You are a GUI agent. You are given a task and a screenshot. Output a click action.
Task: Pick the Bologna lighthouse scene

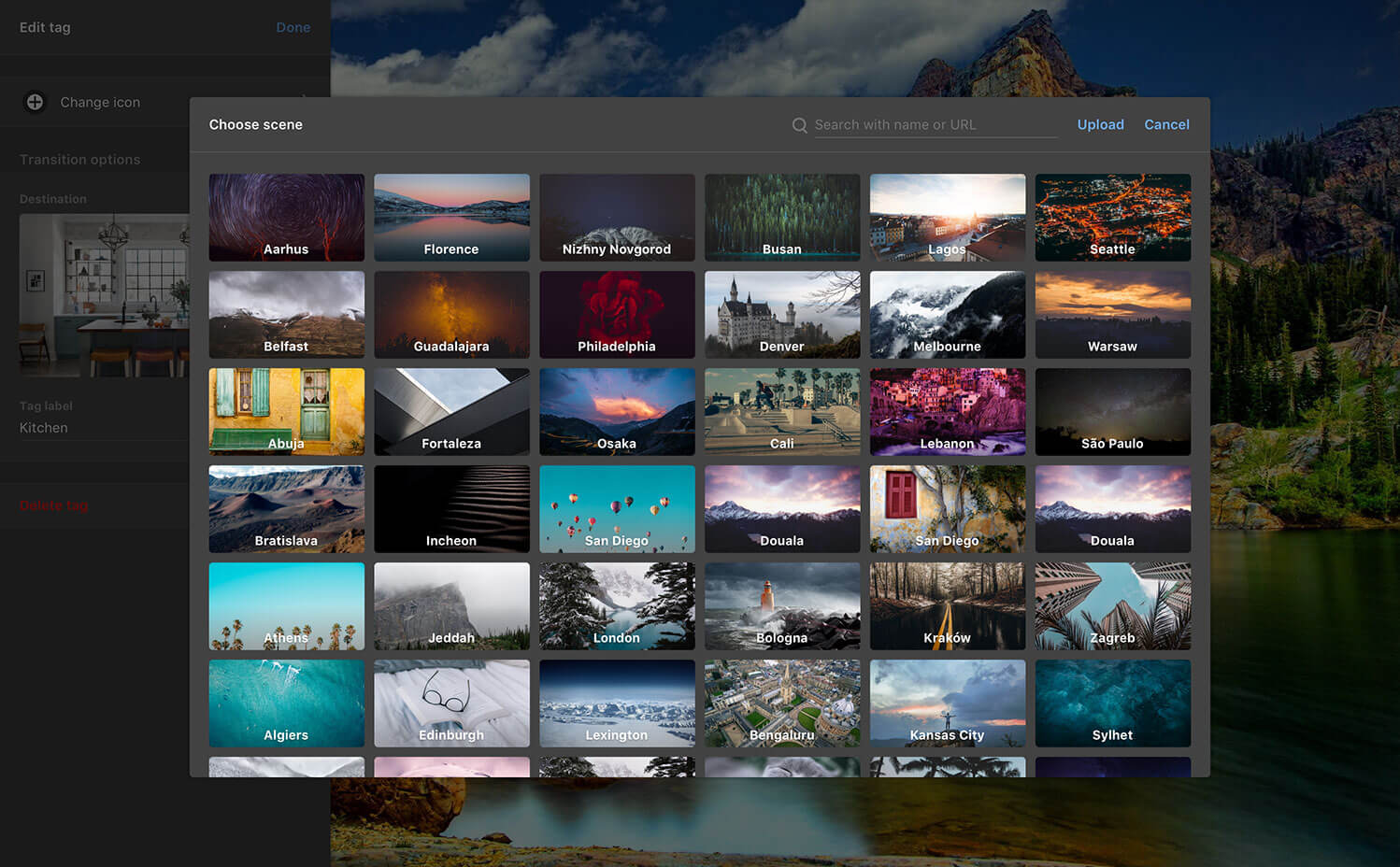coord(781,605)
